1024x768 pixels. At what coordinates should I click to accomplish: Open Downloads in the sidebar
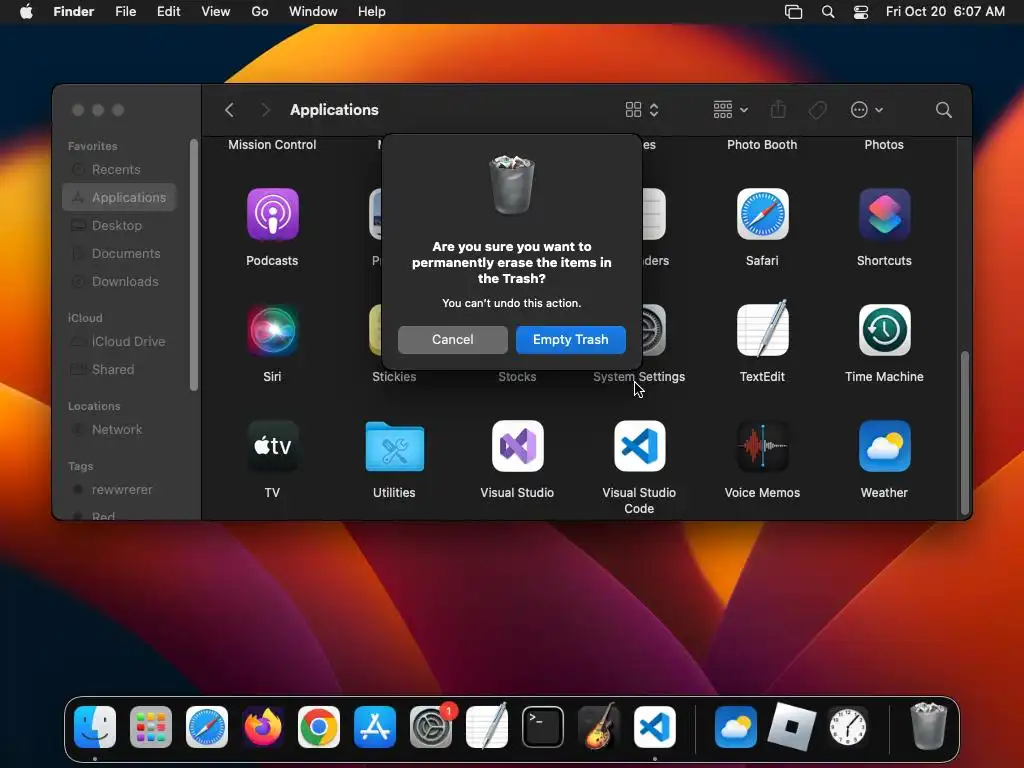(119, 281)
